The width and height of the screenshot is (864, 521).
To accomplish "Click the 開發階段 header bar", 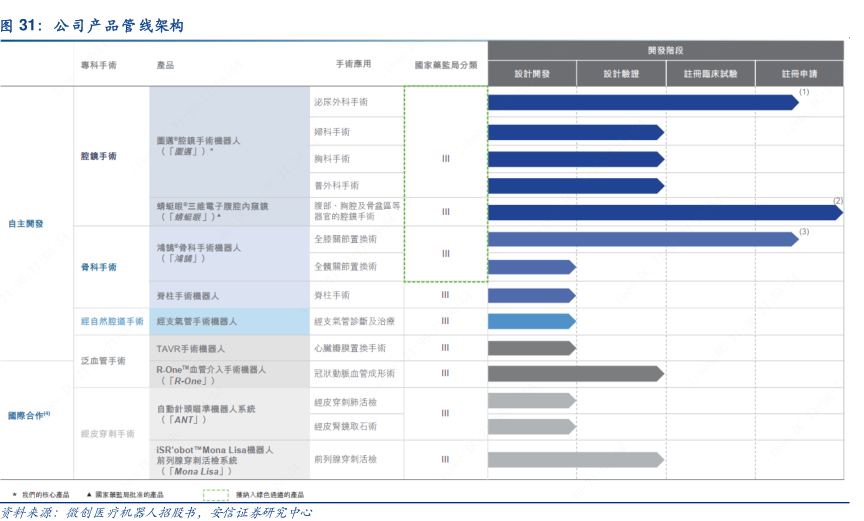I will tap(665, 50).
